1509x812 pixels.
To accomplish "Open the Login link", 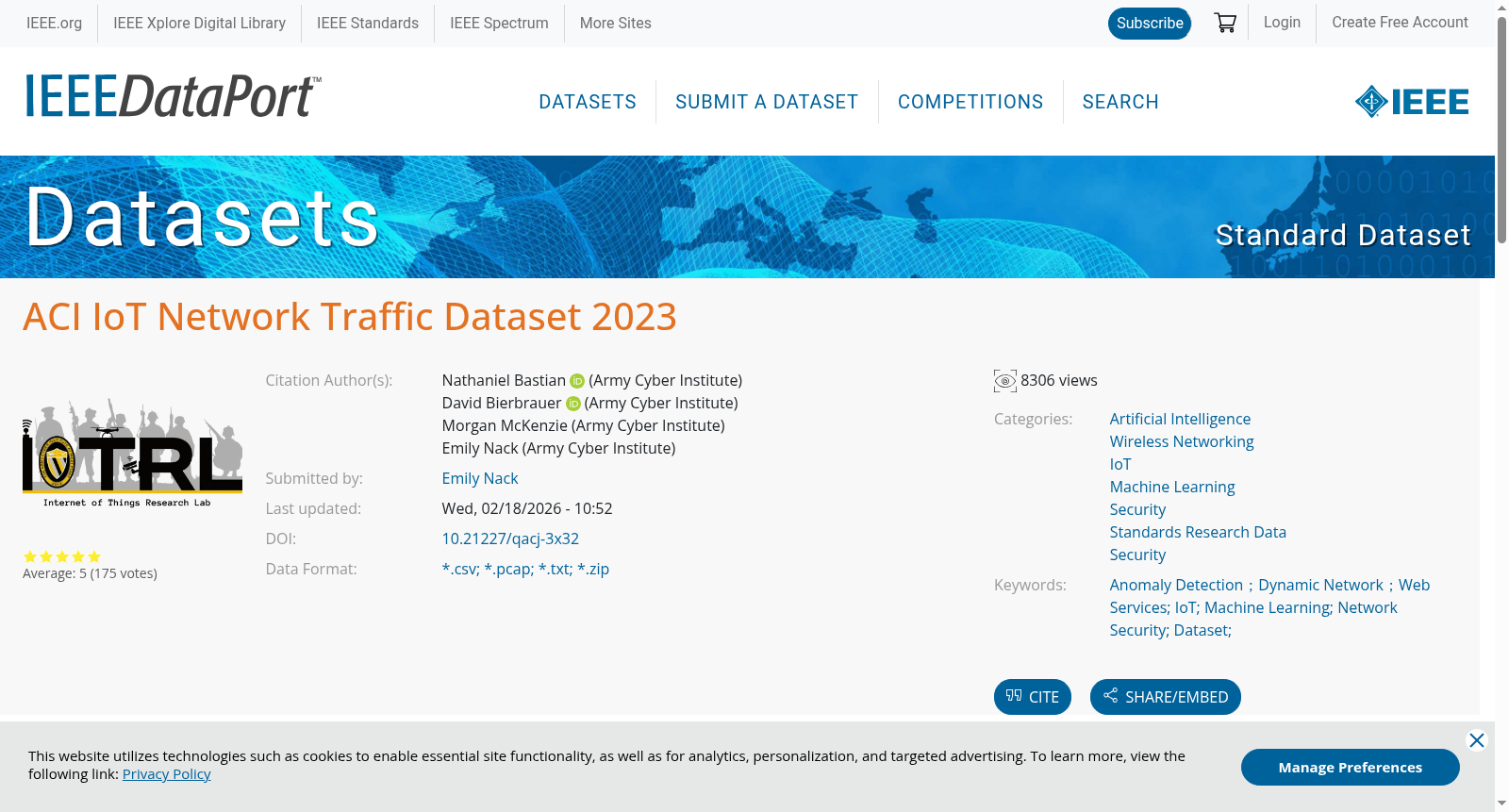I will tap(1282, 23).
